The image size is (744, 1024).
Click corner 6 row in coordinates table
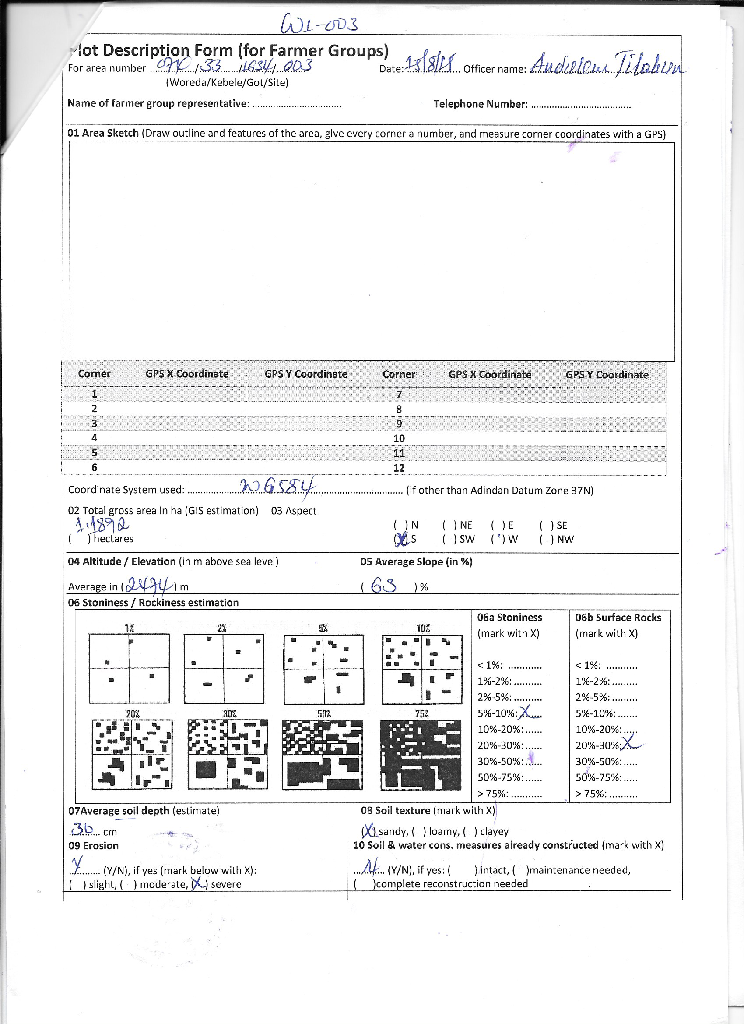click(215, 468)
